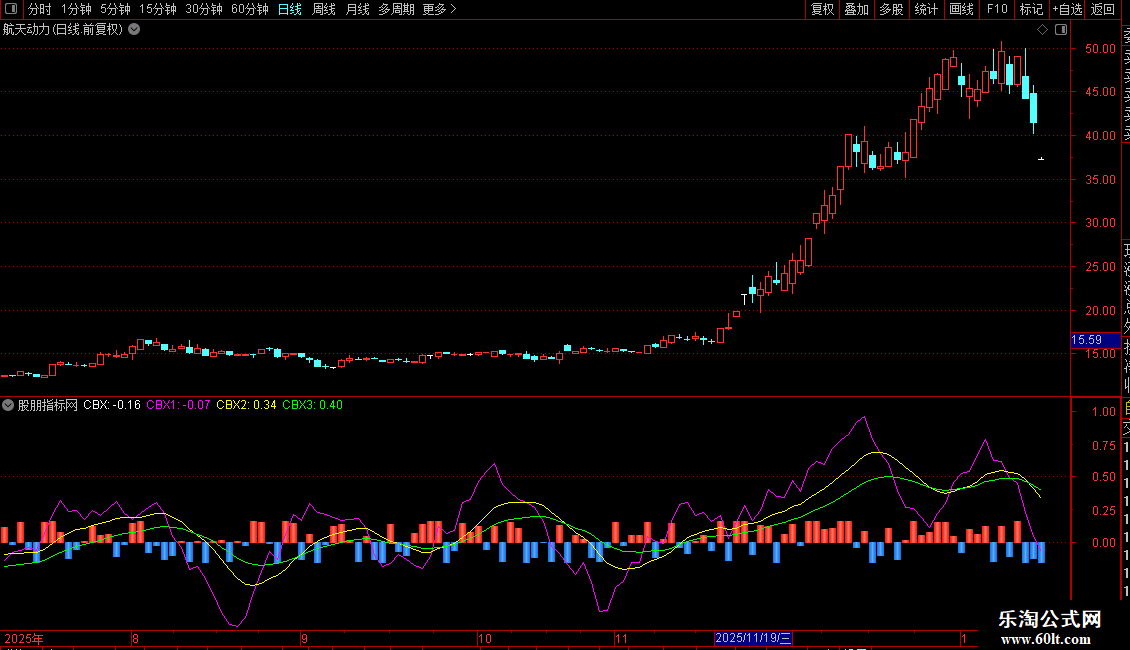The image size is (1130, 650).
Task: Click month marker 10 on time axis
Action: pos(485,638)
